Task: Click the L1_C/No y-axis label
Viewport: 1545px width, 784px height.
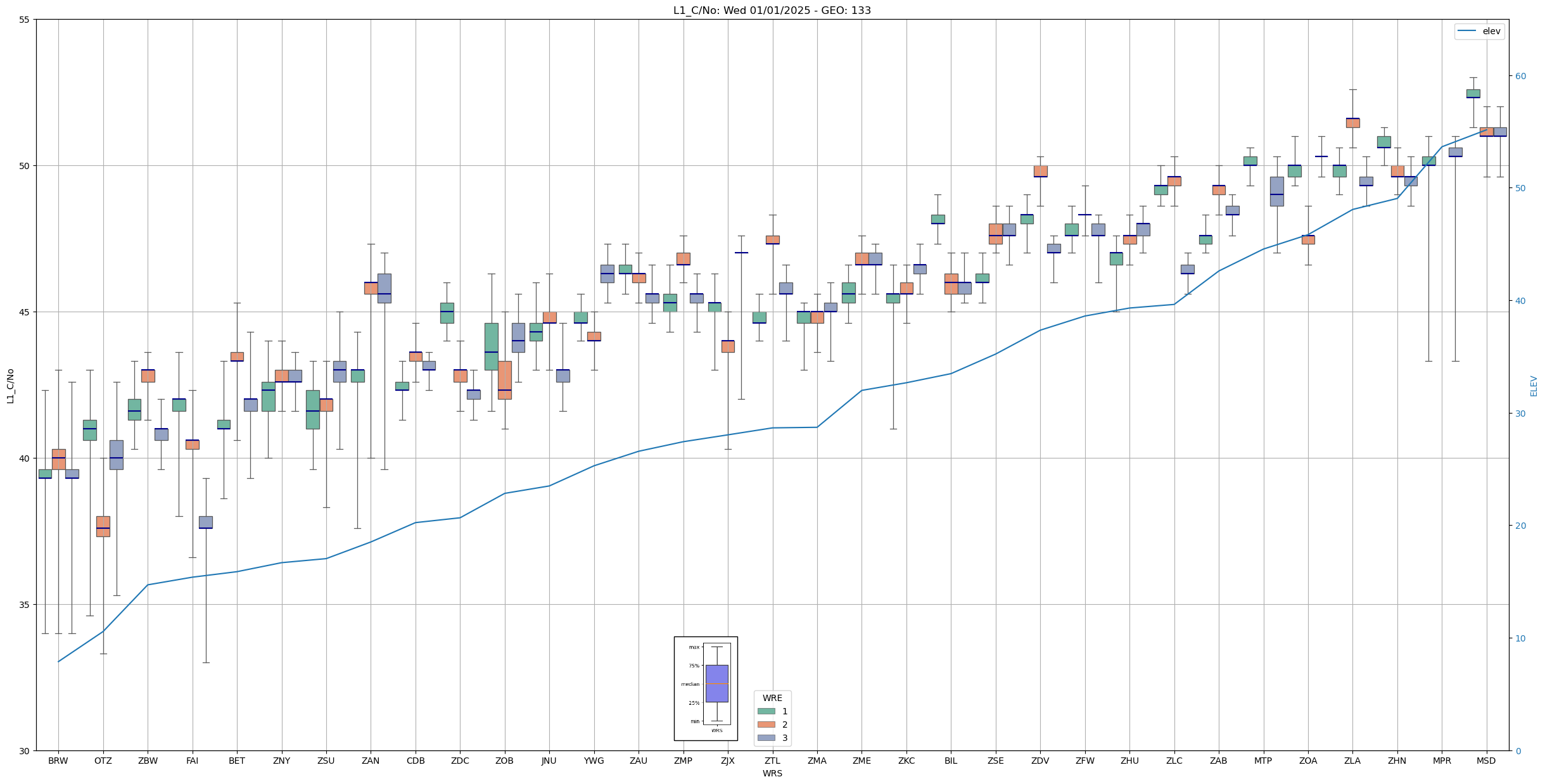Action: tap(10, 386)
